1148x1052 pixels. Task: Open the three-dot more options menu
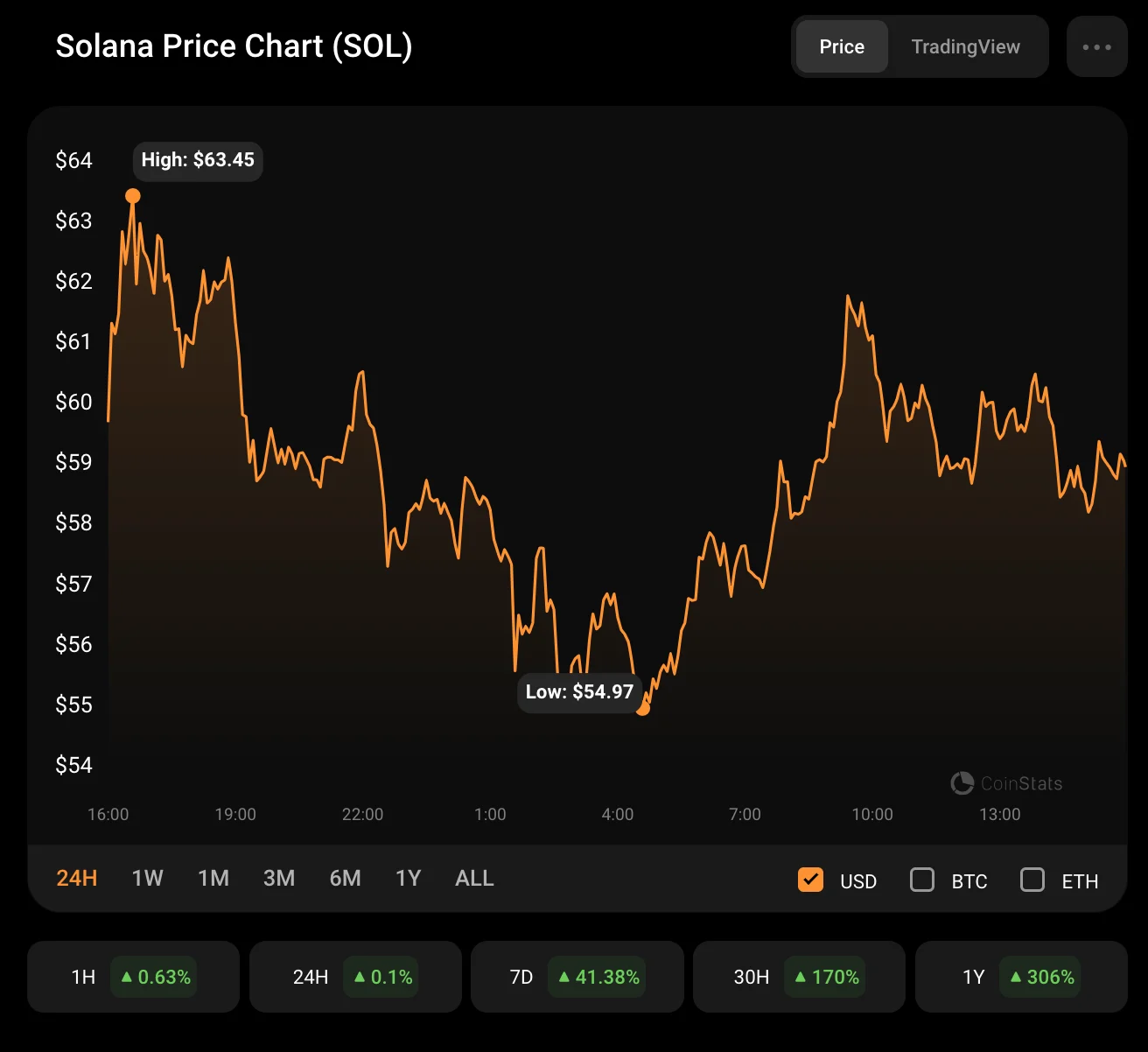tap(1096, 47)
